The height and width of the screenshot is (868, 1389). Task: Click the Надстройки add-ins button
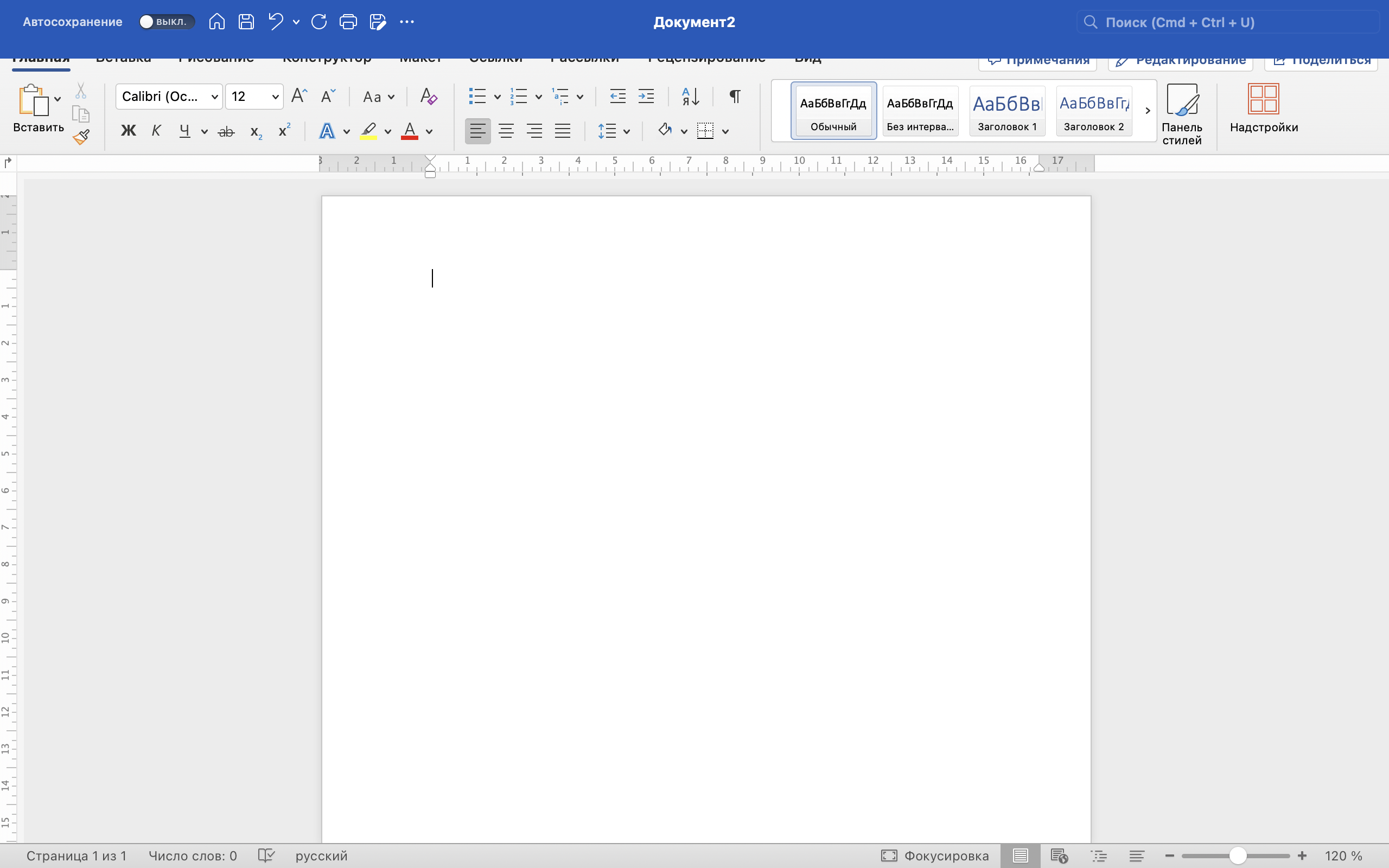coord(1263,109)
